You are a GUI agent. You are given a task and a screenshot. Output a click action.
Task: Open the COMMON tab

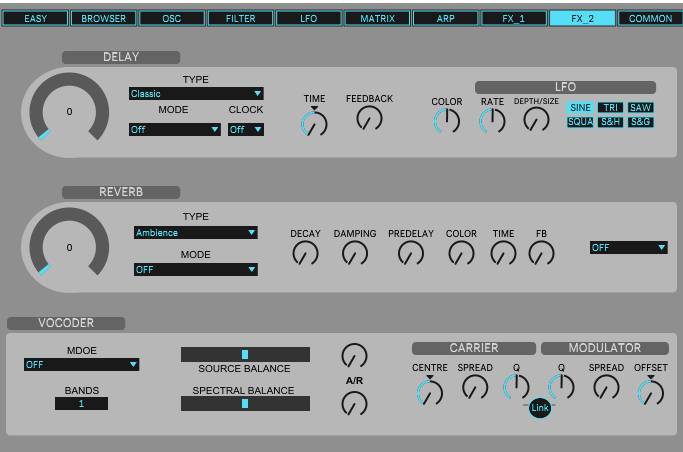[x=650, y=19]
